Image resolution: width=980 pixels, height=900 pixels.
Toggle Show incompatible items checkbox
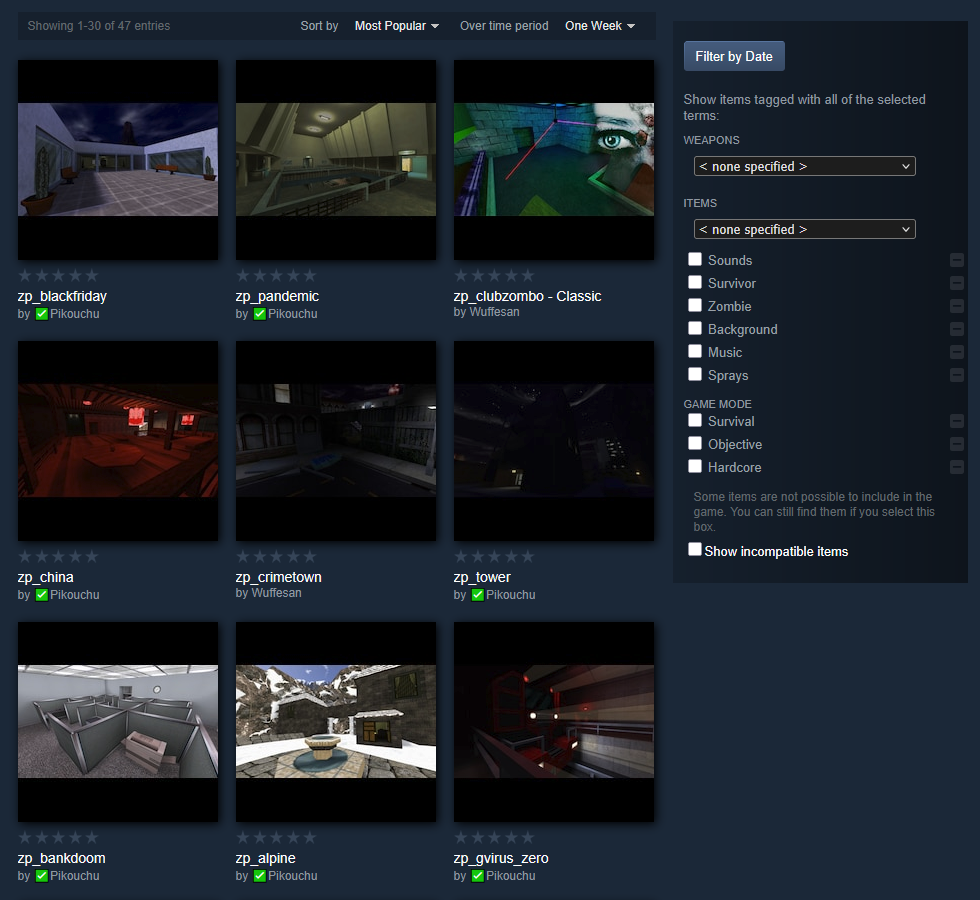click(695, 550)
